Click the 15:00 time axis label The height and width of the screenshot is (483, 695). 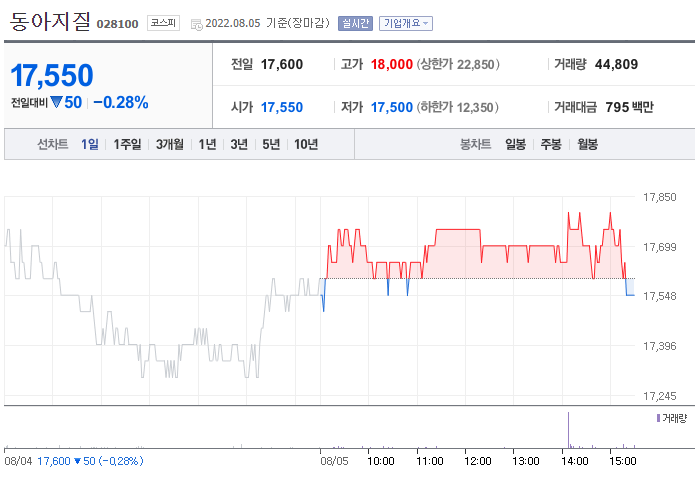623,461
